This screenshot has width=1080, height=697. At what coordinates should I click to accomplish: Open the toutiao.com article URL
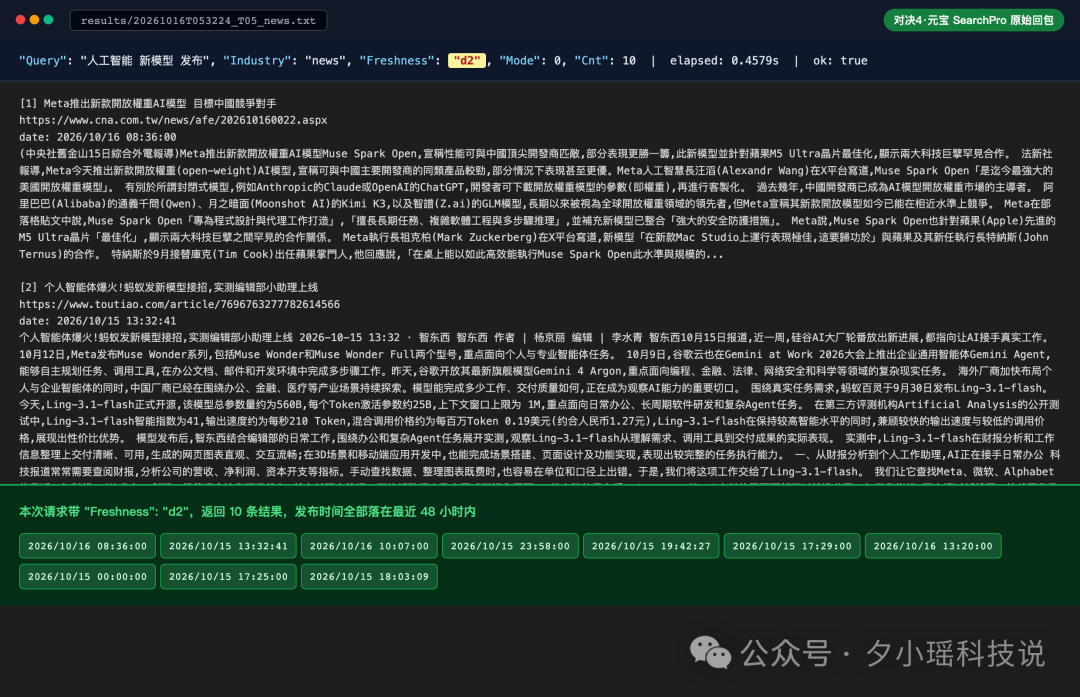coord(179,304)
